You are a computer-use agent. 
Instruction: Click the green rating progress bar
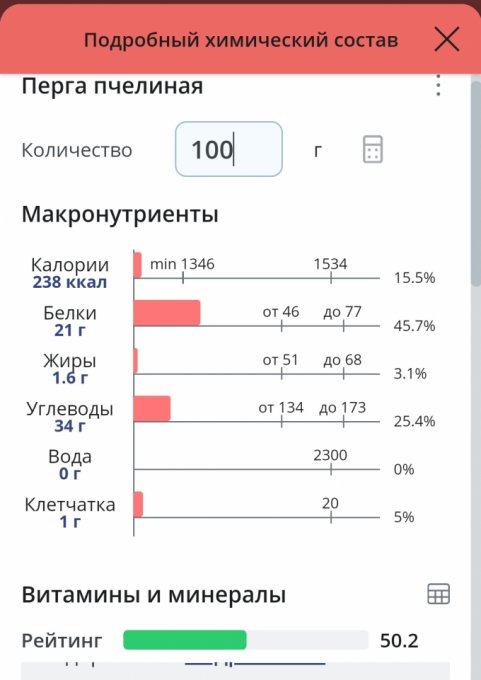point(185,640)
